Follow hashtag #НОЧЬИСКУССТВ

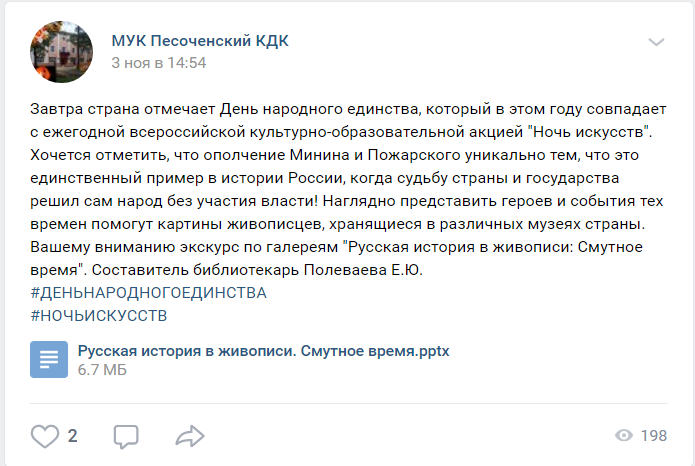pos(99,316)
